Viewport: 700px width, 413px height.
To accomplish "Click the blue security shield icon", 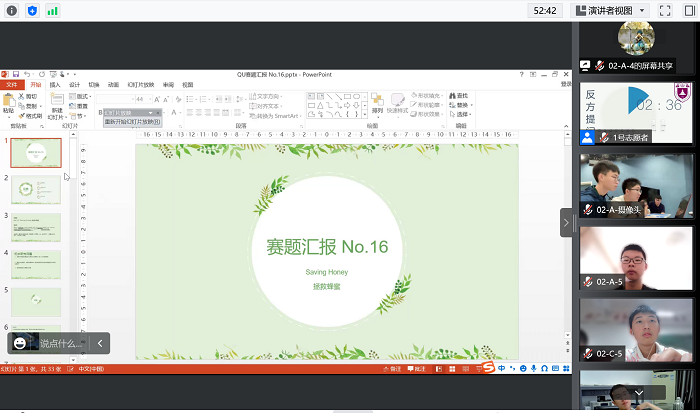I will point(32,11).
